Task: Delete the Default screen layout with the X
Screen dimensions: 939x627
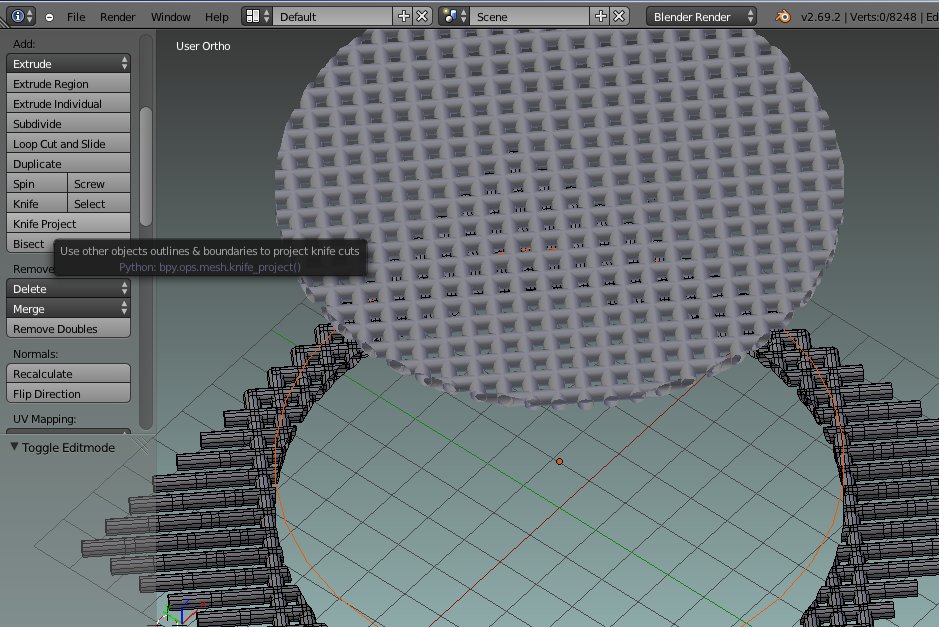Action: click(422, 16)
